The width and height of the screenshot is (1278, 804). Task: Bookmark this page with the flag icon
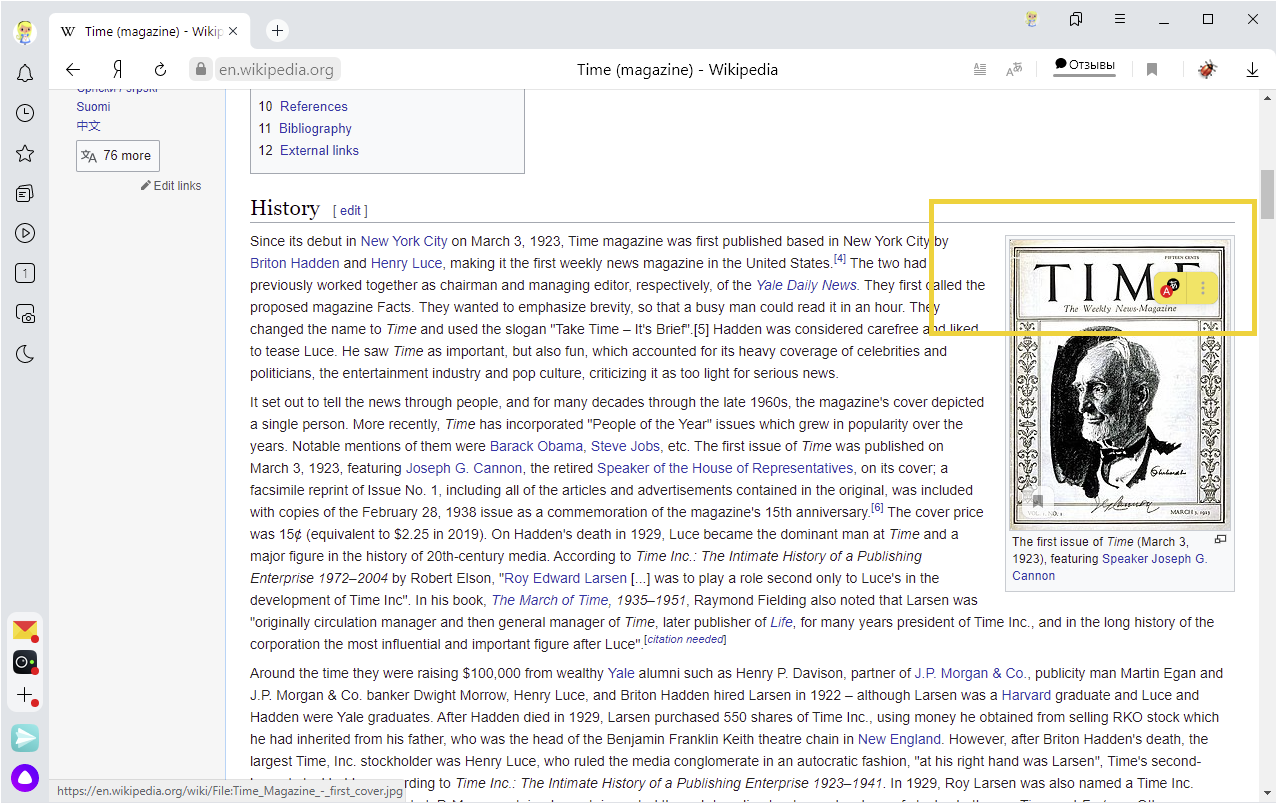click(1152, 70)
